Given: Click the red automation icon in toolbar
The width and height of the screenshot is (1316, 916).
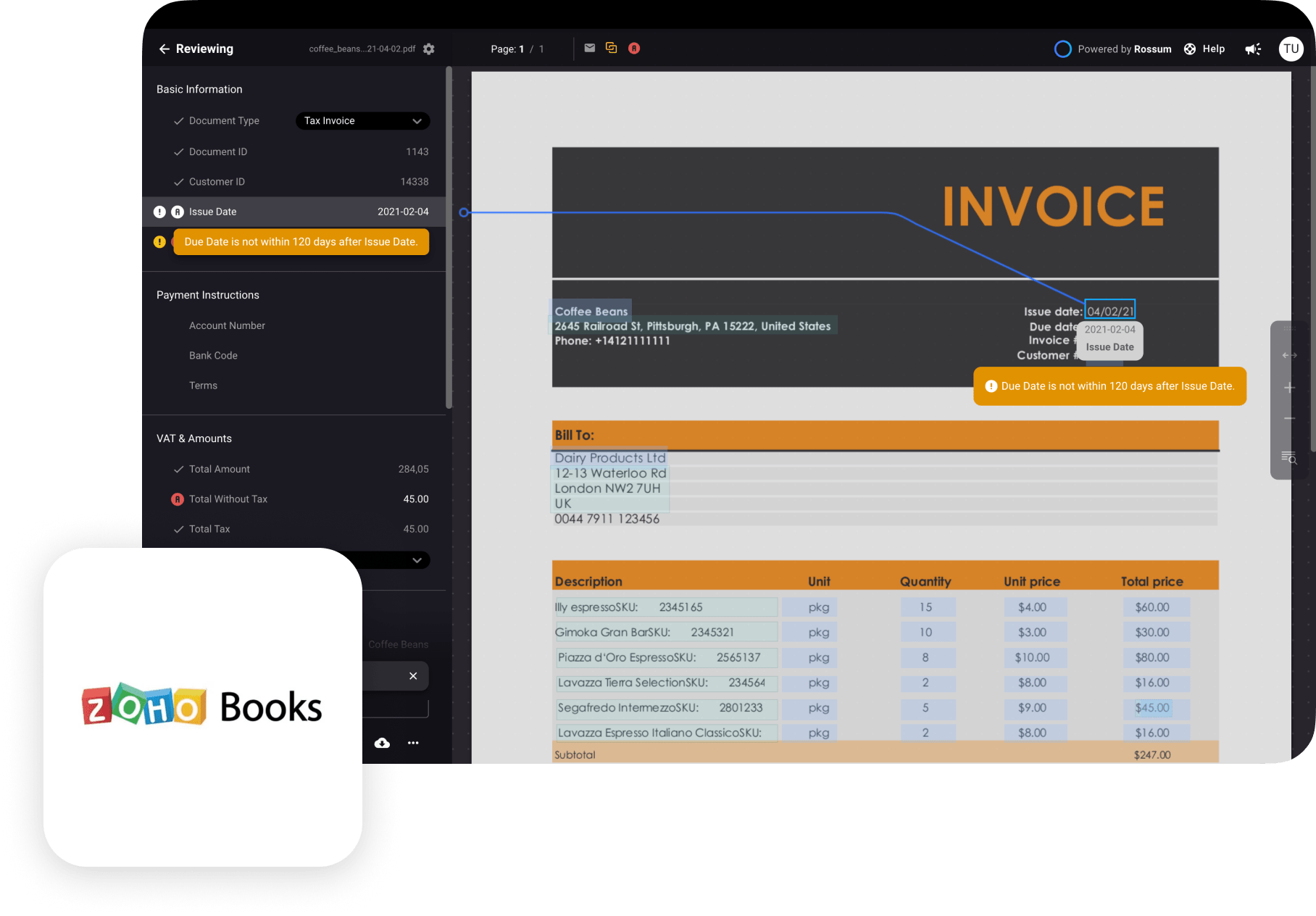Looking at the screenshot, I should pyautogui.click(x=634, y=48).
